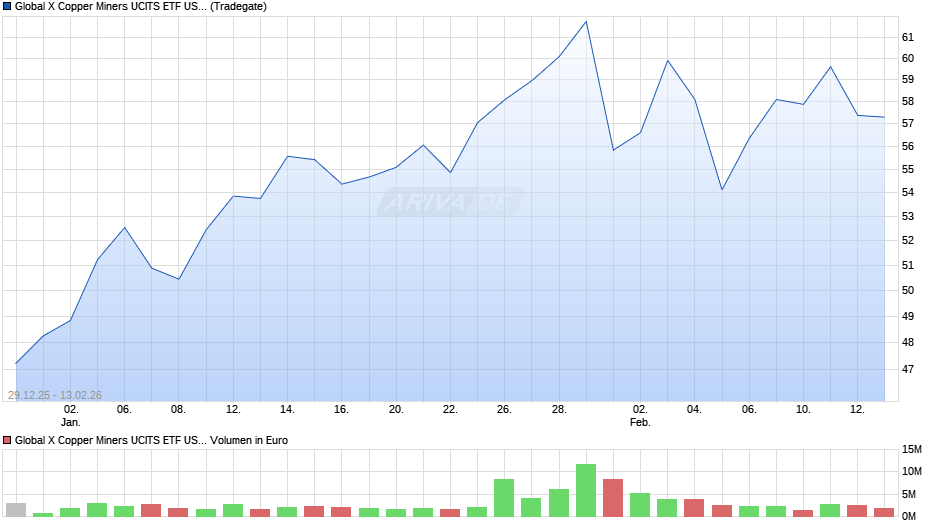Screen dimensions: 940x526
Task: Click the volume axis label 10M
Action: (911, 471)
